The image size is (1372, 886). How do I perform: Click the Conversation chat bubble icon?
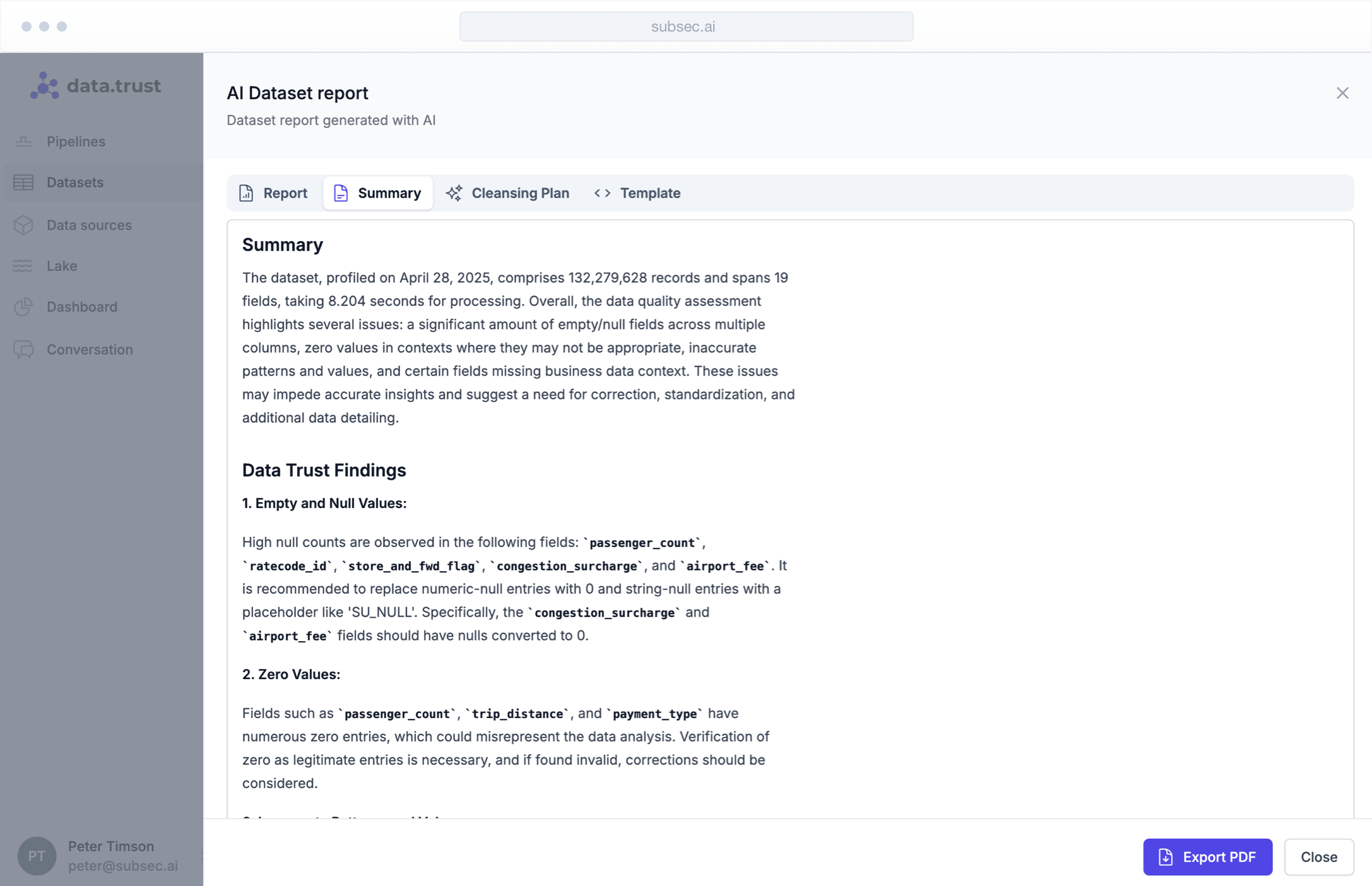click(x=23, y=350)
